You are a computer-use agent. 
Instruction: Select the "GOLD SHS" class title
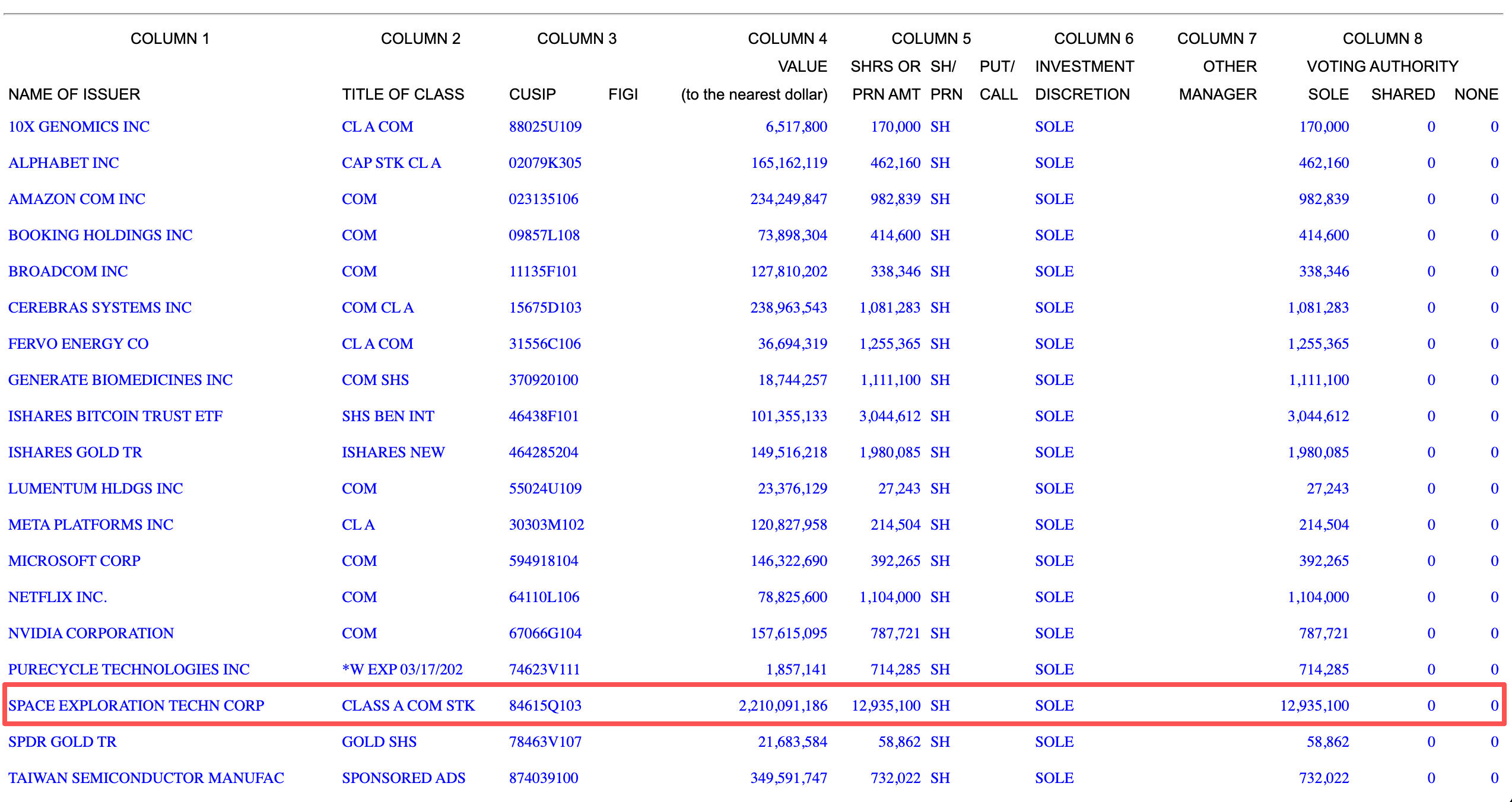pos(379,741)
